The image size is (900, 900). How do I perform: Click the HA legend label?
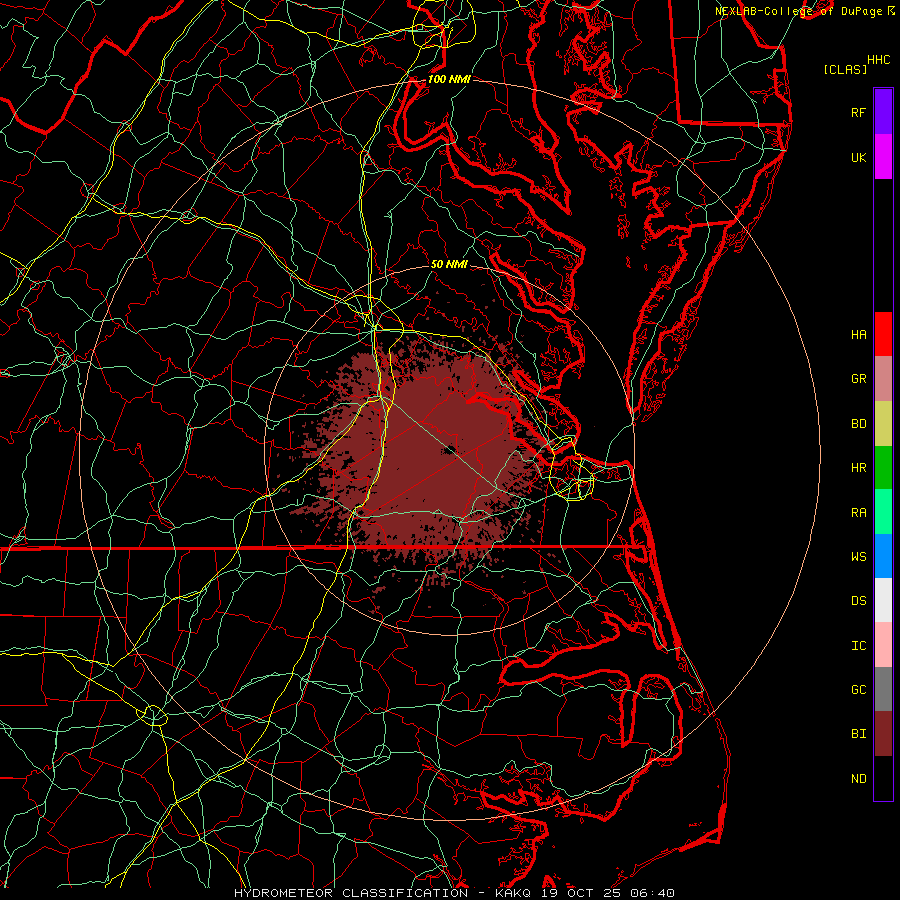coord(858,335)
